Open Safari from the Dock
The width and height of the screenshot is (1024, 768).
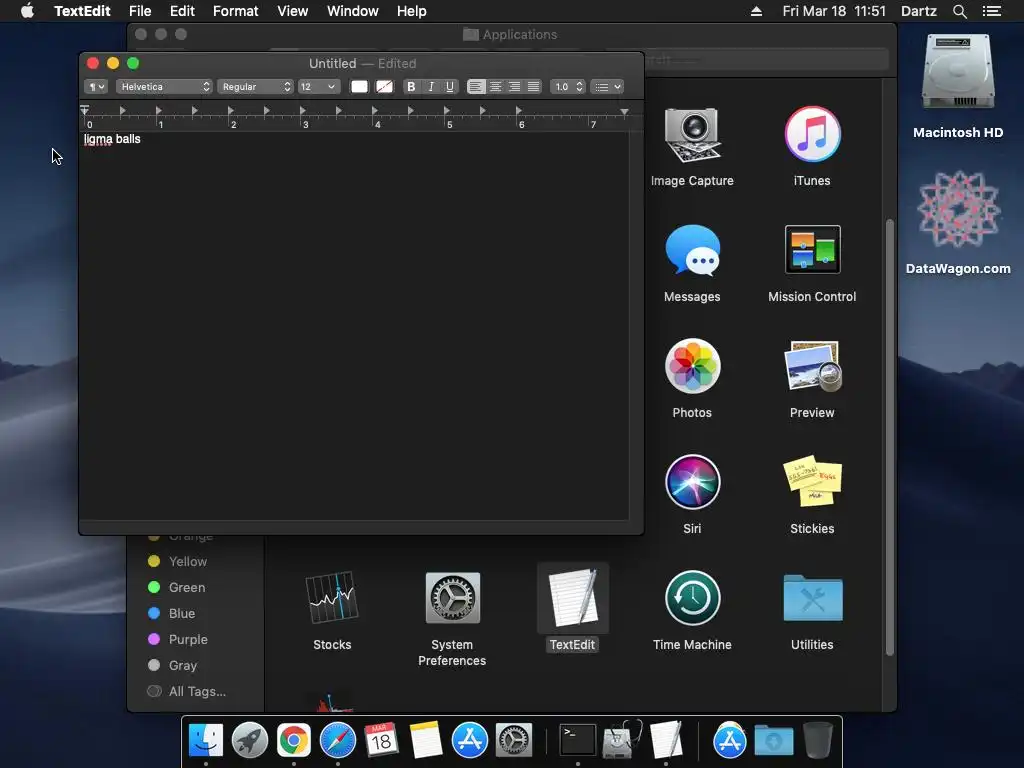[338, 741]
